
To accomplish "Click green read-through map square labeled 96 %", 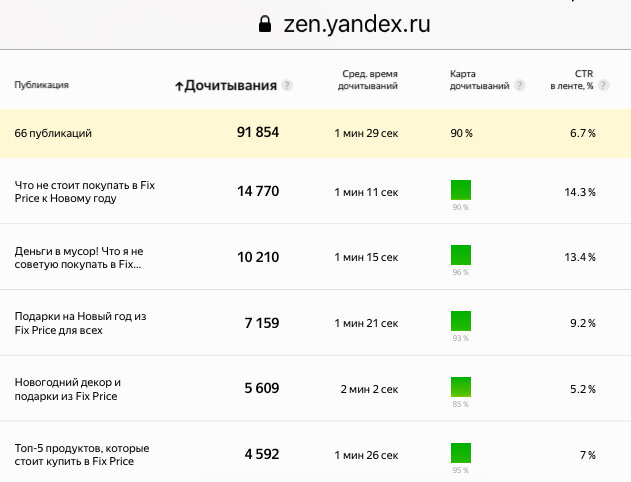I will pos(461,255).
